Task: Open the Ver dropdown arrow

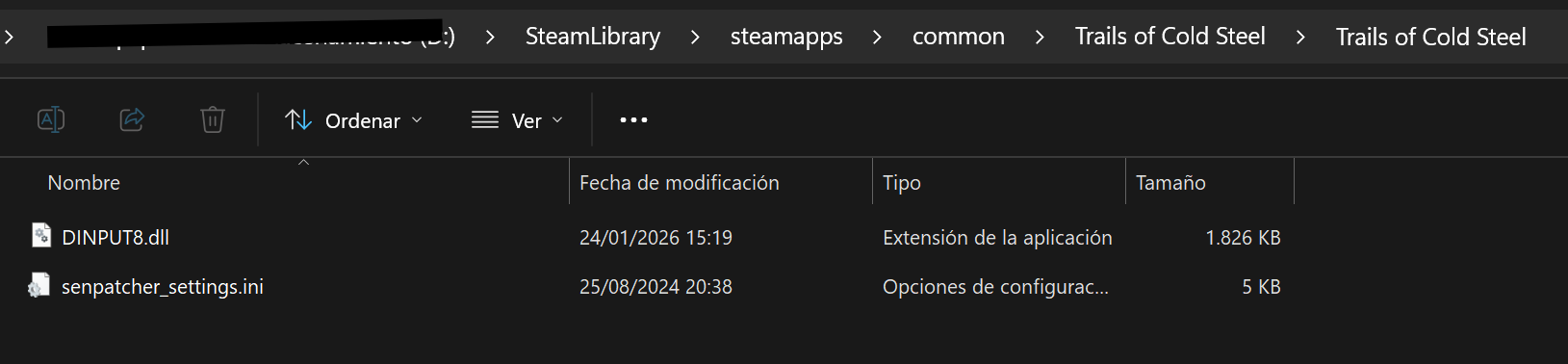Action: tap(557, 120)
